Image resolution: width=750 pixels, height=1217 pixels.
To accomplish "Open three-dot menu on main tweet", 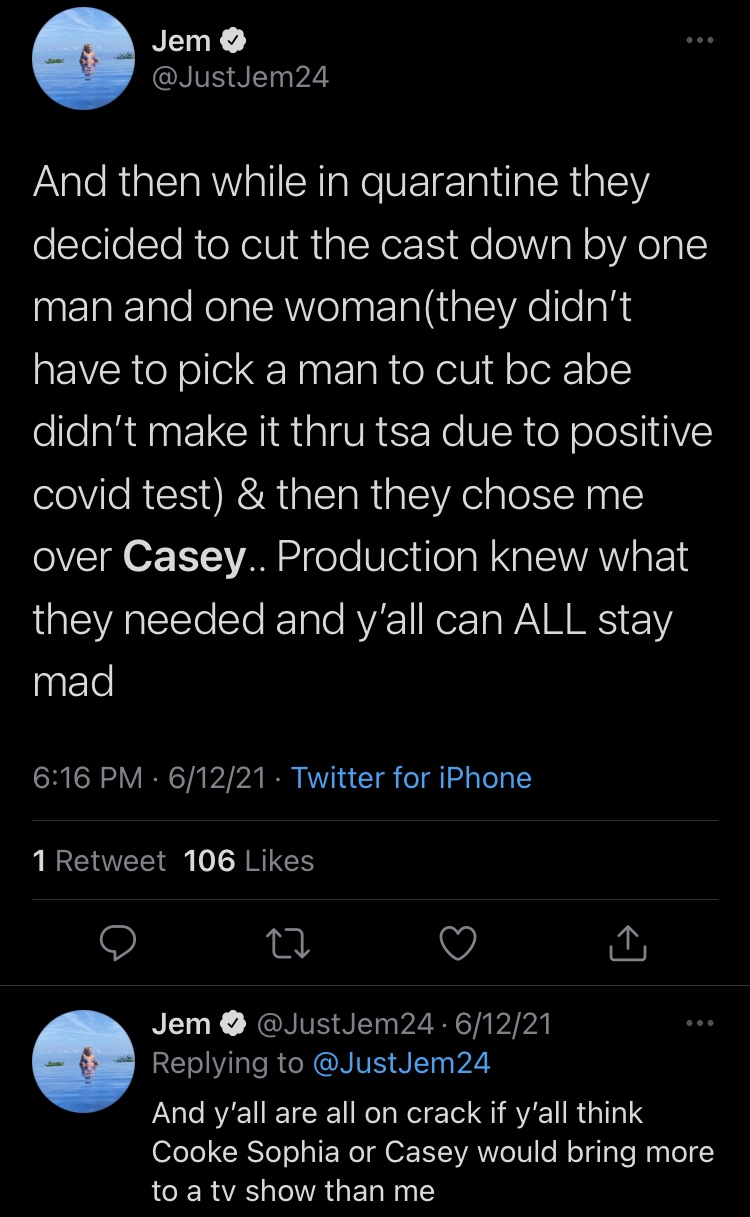I will [x=699, y=41].
